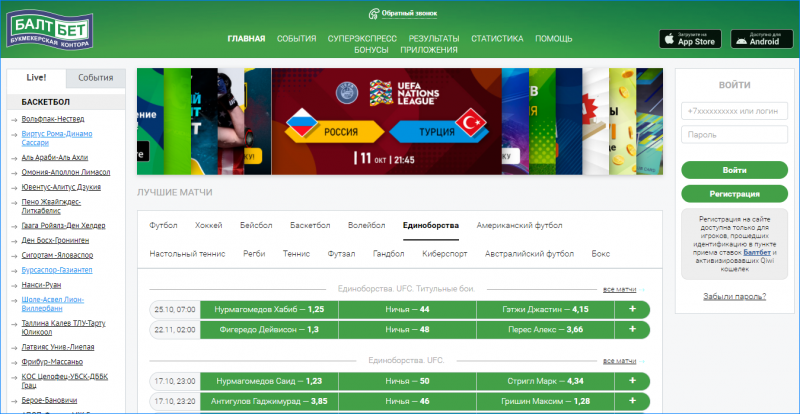The image size is (800, 414).
Task: Open БОНУСЫ menu item
Action: [x=371, y=50]
